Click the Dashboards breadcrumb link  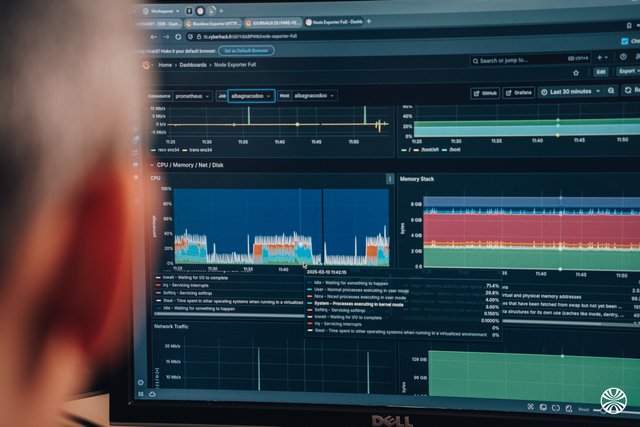click(193, 64)
